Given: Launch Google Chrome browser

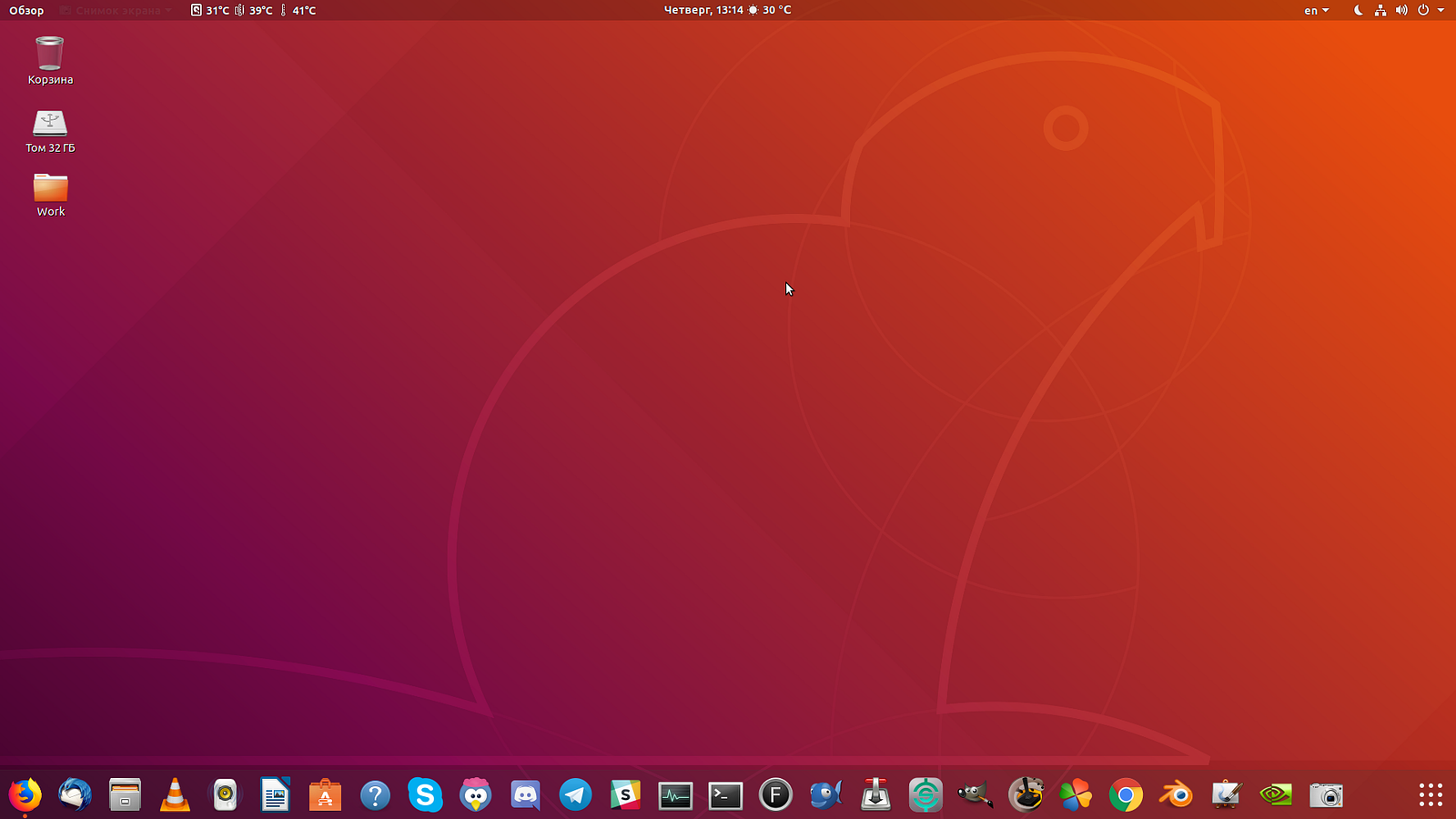Looking at the screenshot, I should pos(1126,795).
